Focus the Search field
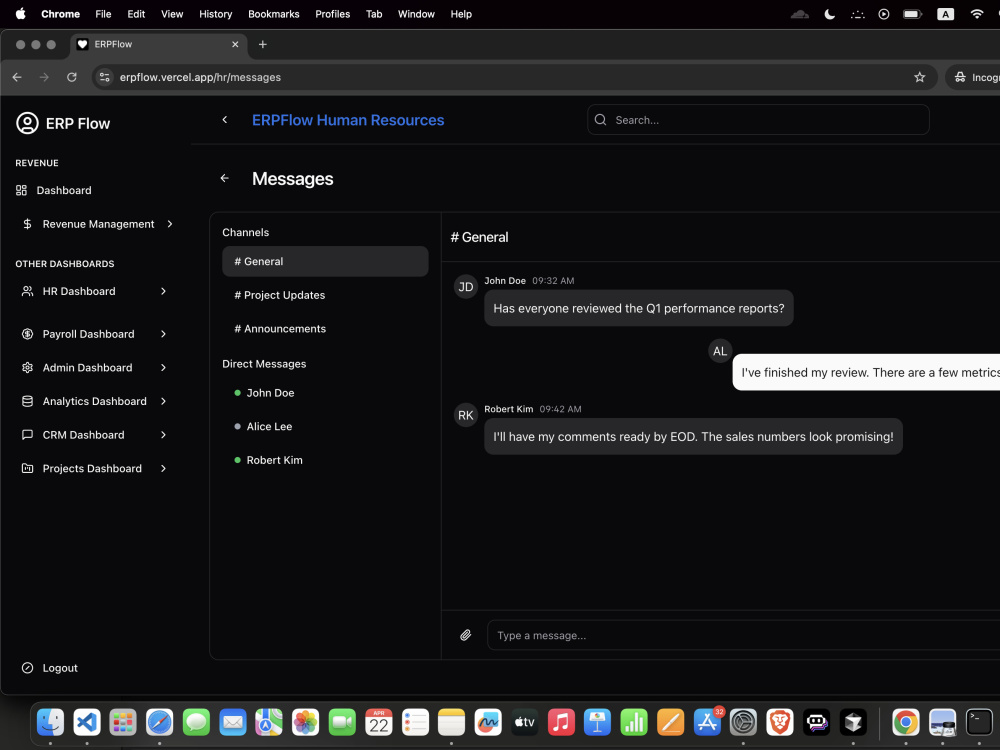This screenshot has width=1000, height=750. [758, 120]
